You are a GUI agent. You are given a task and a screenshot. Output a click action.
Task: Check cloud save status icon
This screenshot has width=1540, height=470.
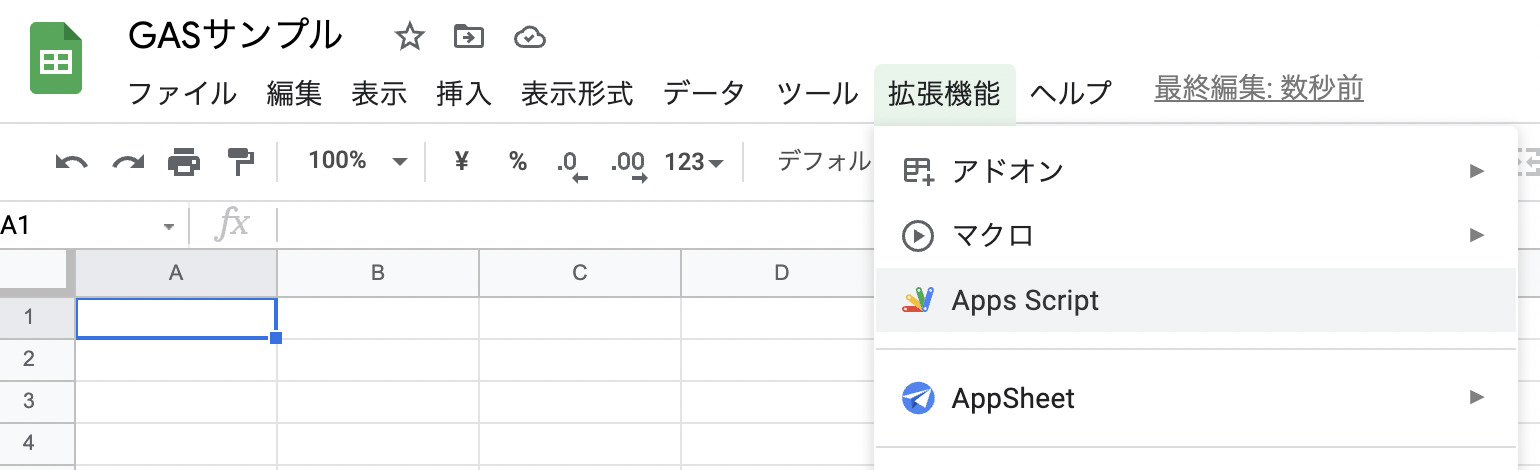(529, 38)
